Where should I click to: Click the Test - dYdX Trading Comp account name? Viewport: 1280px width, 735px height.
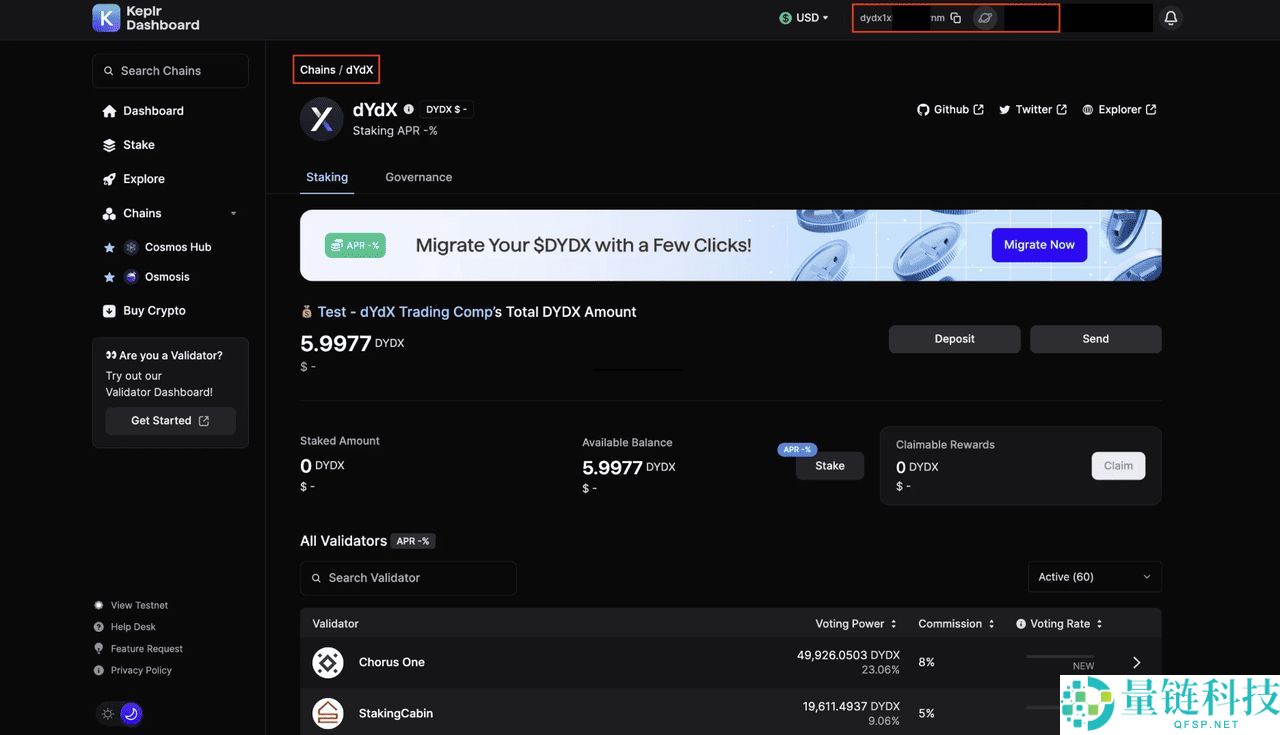(x=405, y=312)
